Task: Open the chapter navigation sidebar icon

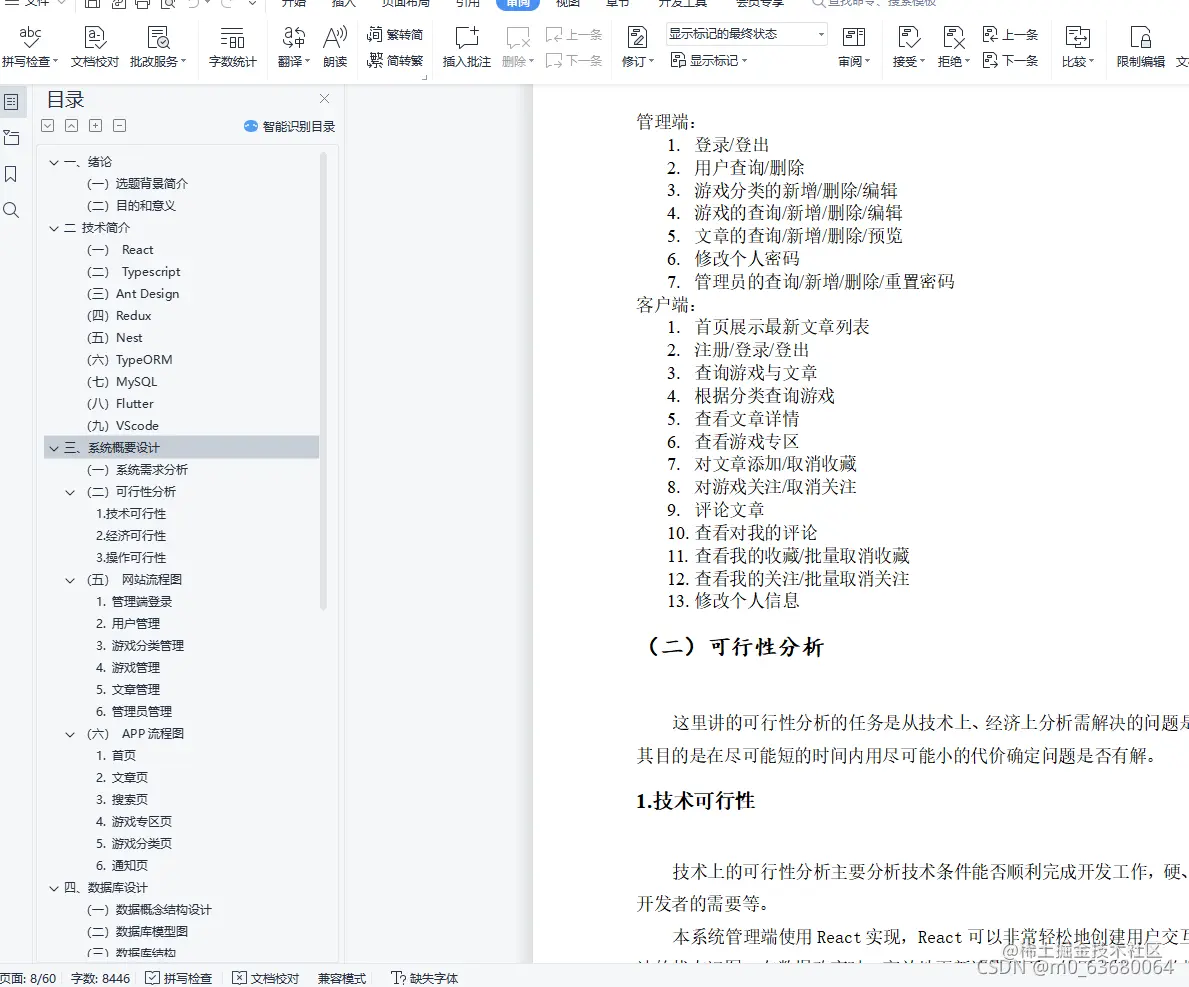Action: click(11, 137)
